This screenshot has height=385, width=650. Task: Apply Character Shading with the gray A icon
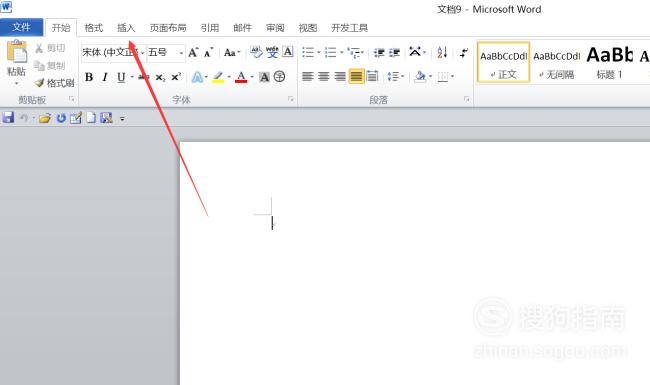pos(264,77)
